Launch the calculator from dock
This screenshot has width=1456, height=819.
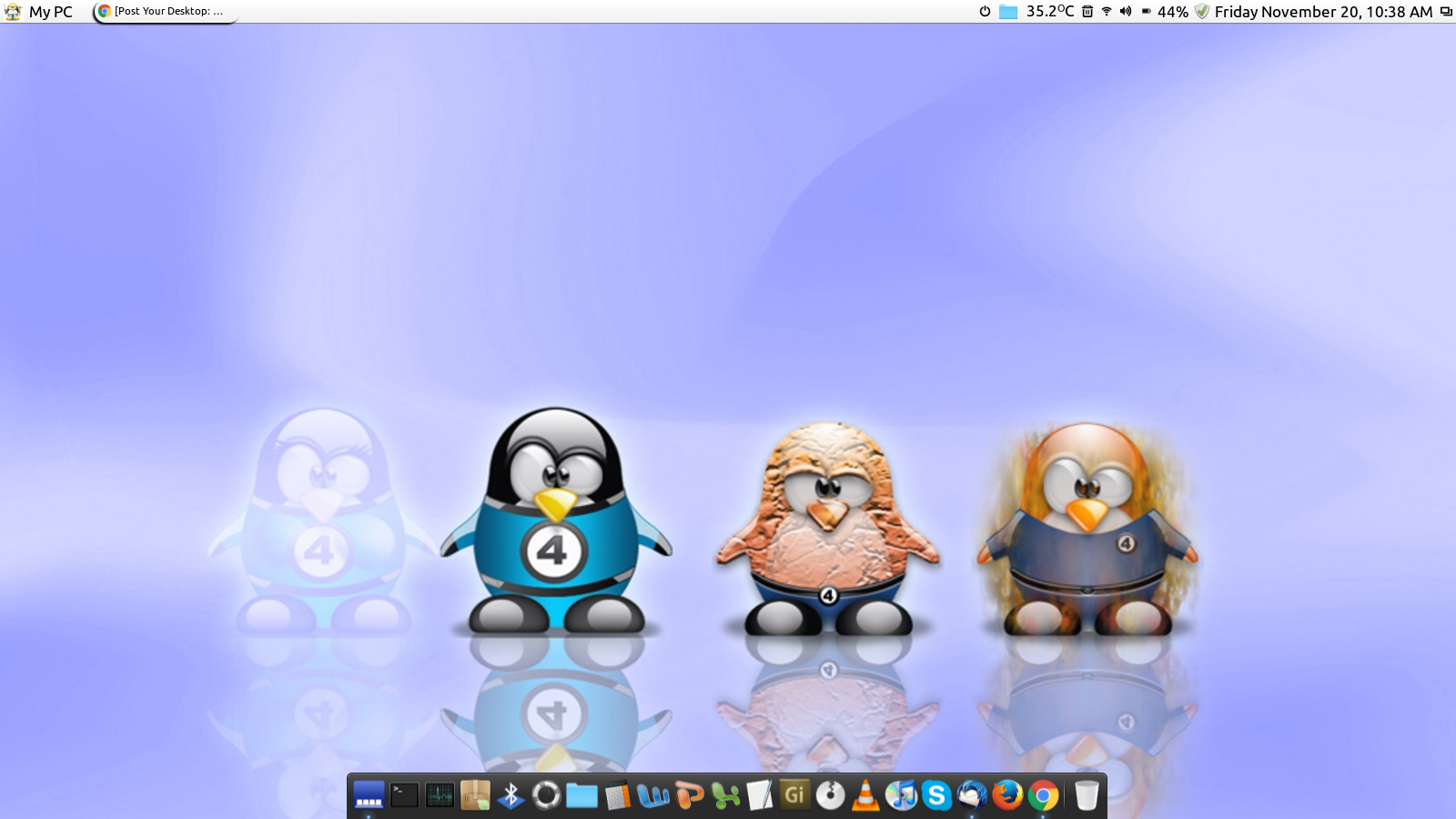[617, 796]
